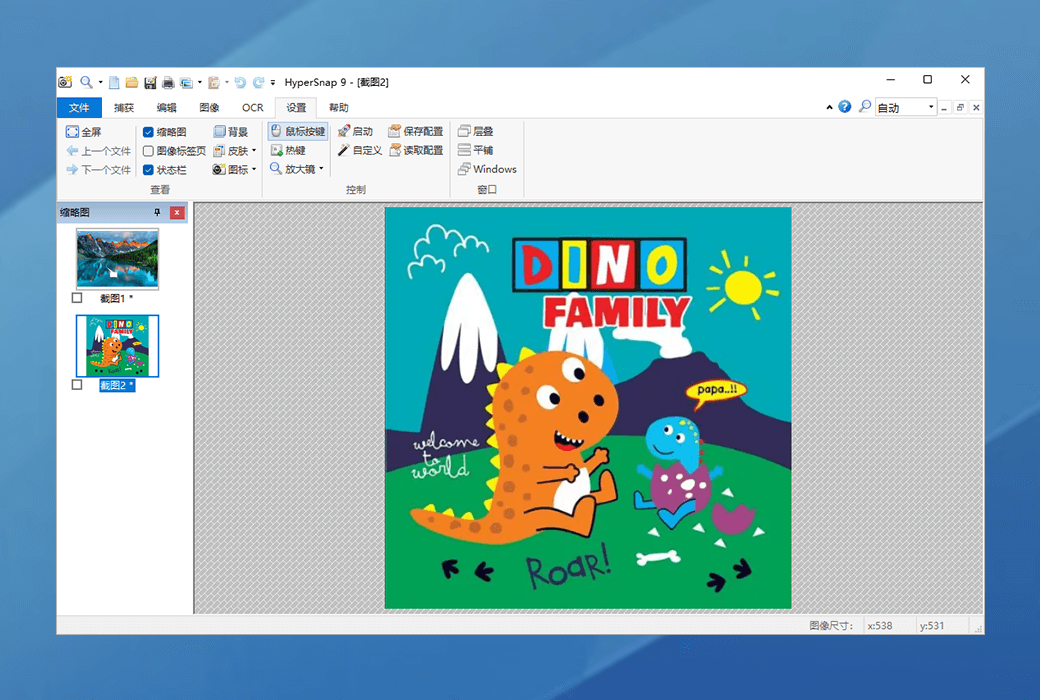Enable the 图像标签页 checkbox
Viewport: 1040px width, 700px height.
[x=148, y=151]
